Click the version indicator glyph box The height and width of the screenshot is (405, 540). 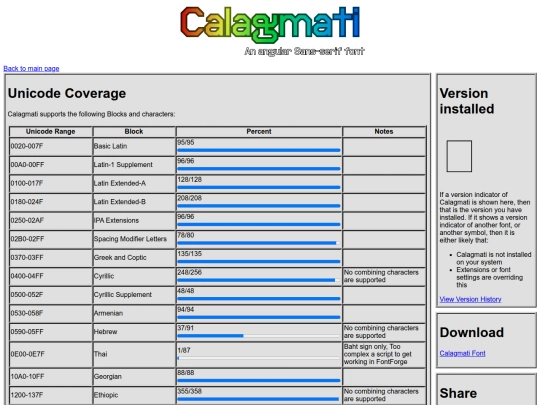coord(459,156)
